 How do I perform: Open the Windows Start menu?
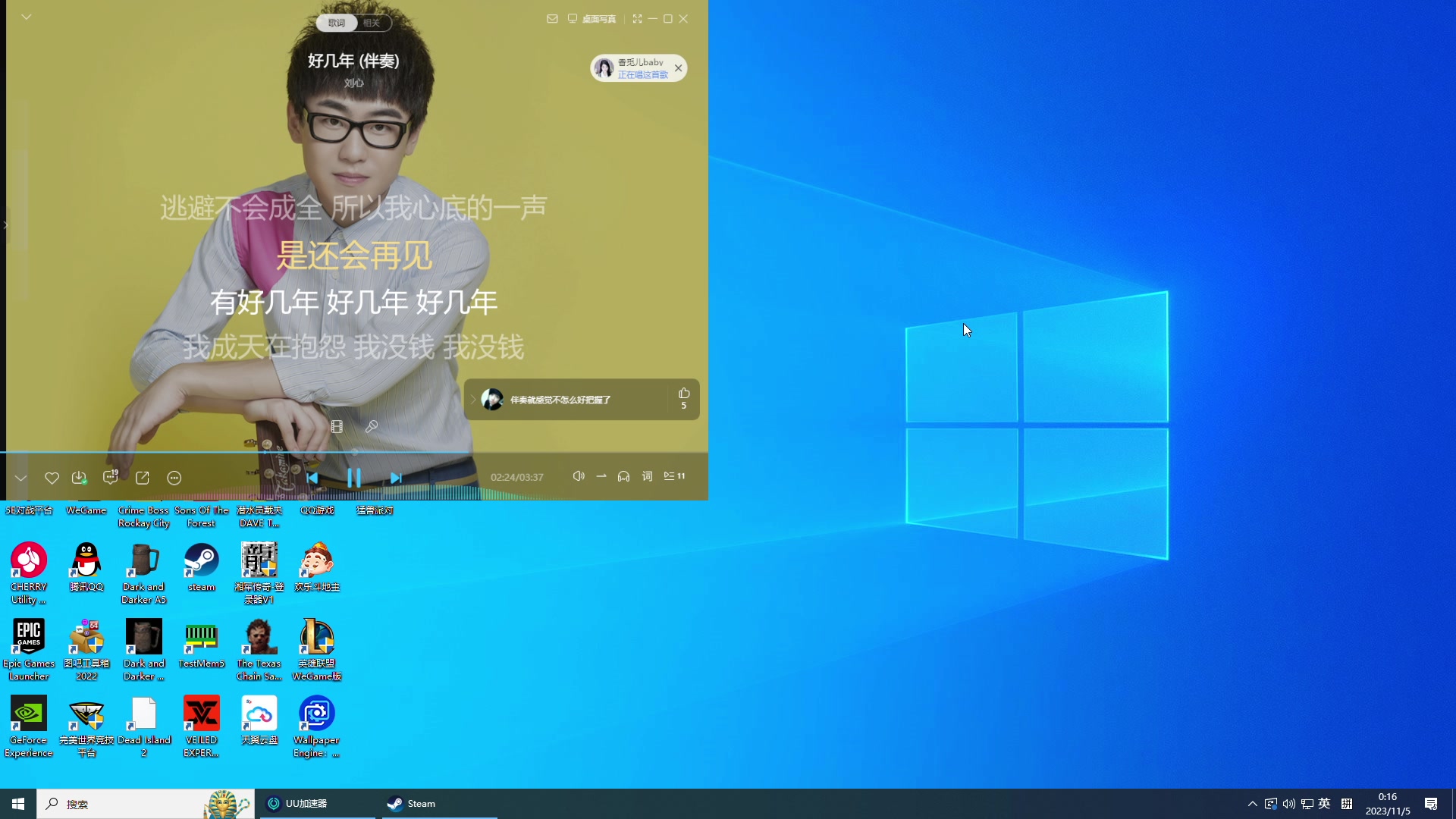pyautogui.click(x=18, y=804)
